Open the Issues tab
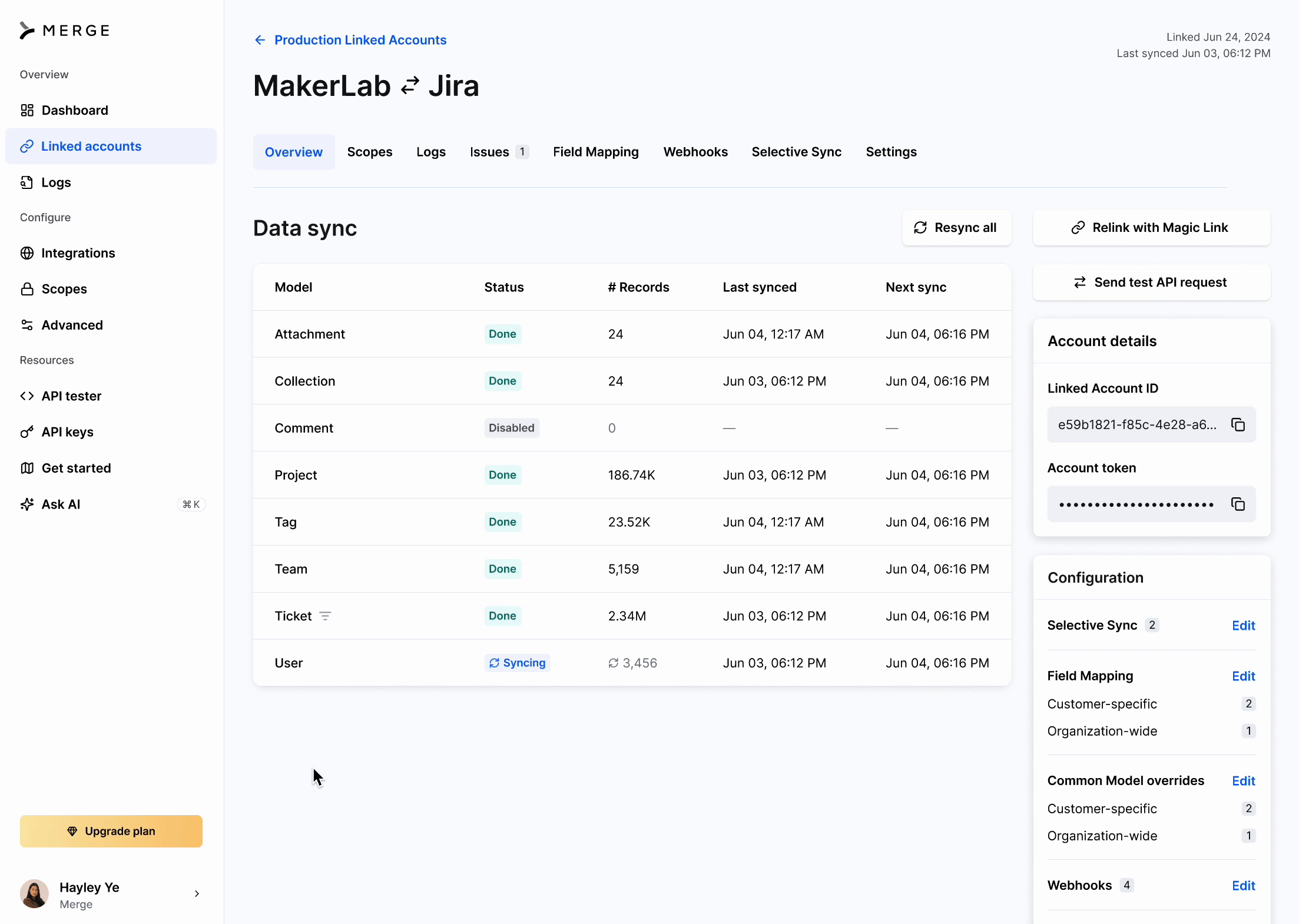Image resolution: width=1299 pixels, height=924 pixels. [x=499, y=152]
